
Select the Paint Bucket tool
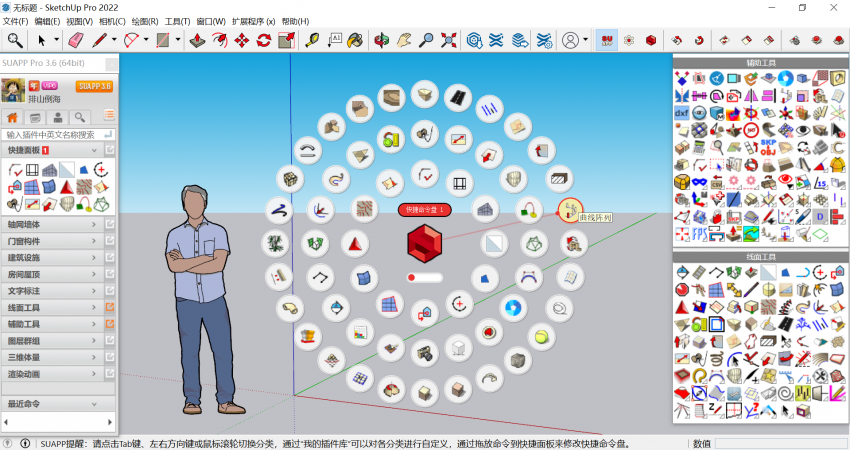355,40
